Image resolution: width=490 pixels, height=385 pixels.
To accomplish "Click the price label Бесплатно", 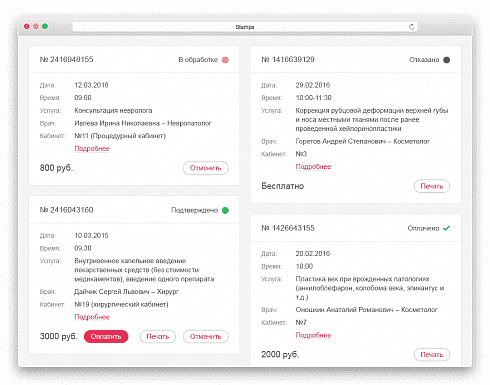I will 283,186.
